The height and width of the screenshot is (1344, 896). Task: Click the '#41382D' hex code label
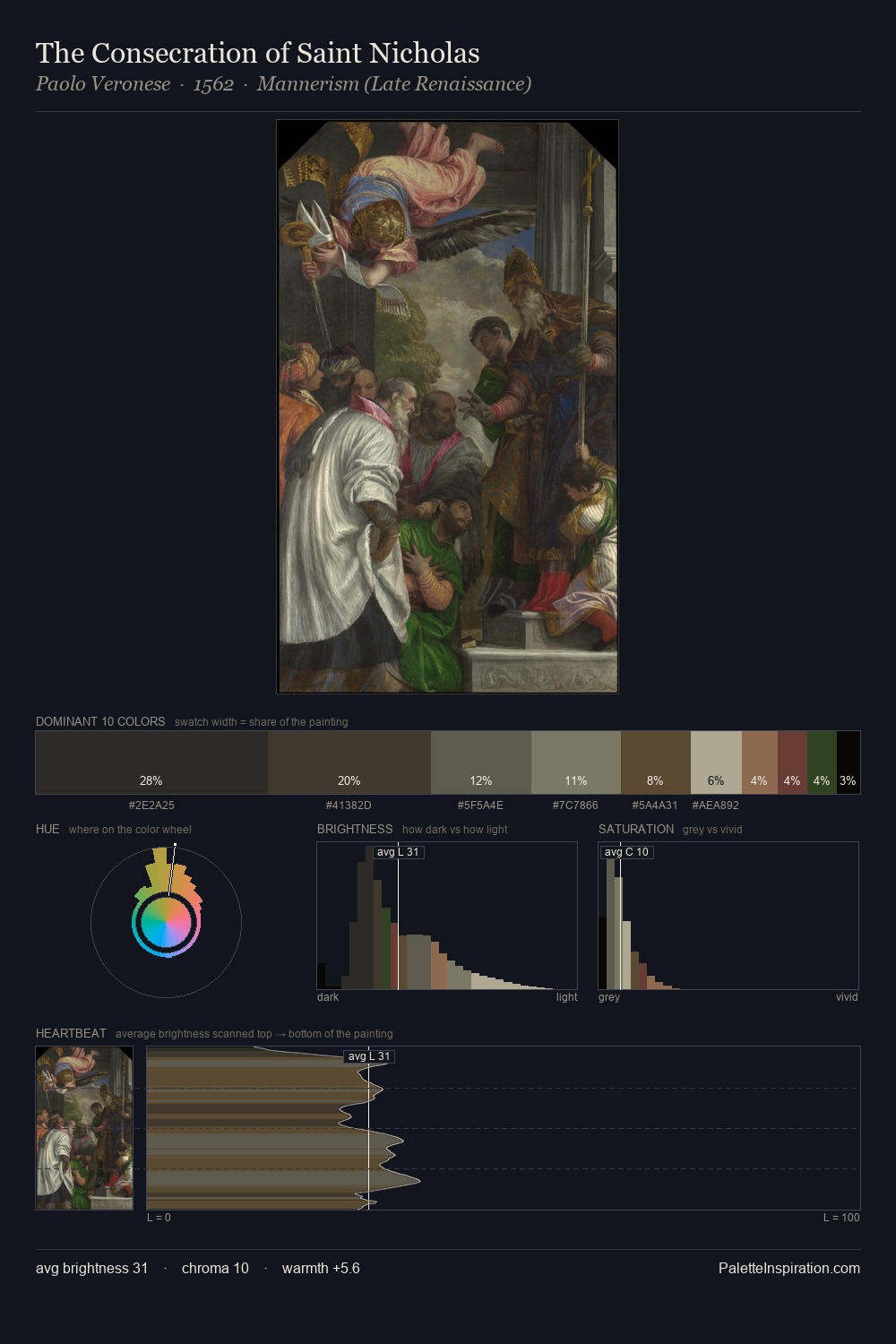349,806
